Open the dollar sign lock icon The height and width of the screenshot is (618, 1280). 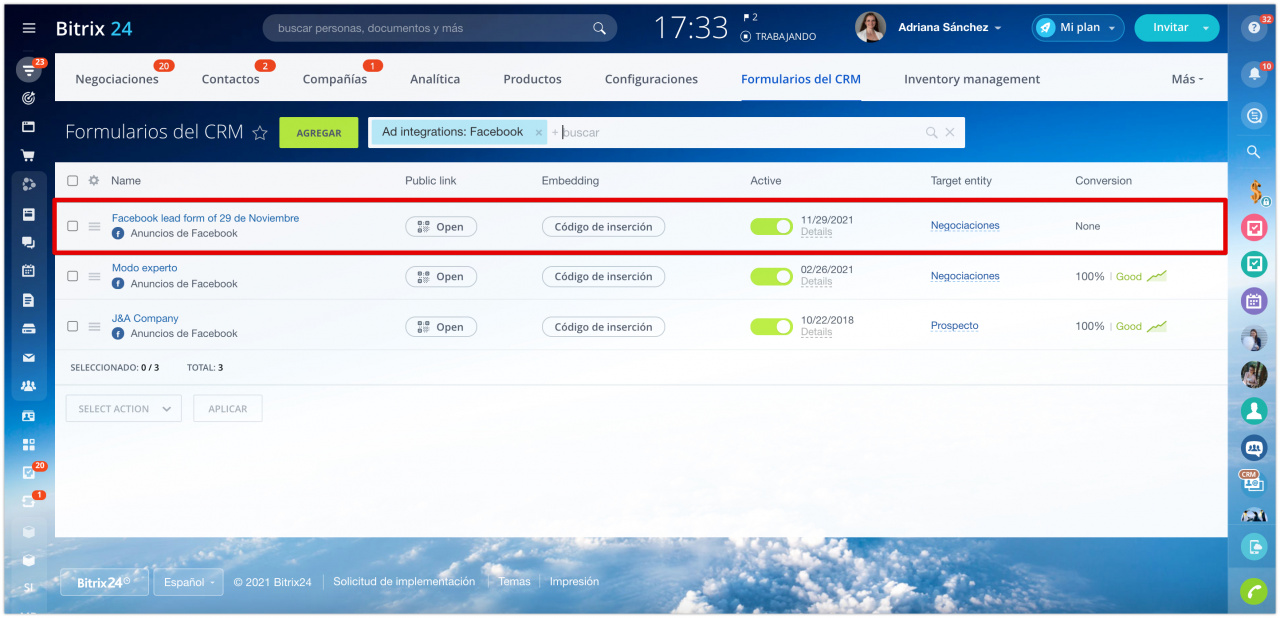[1254, 191]
